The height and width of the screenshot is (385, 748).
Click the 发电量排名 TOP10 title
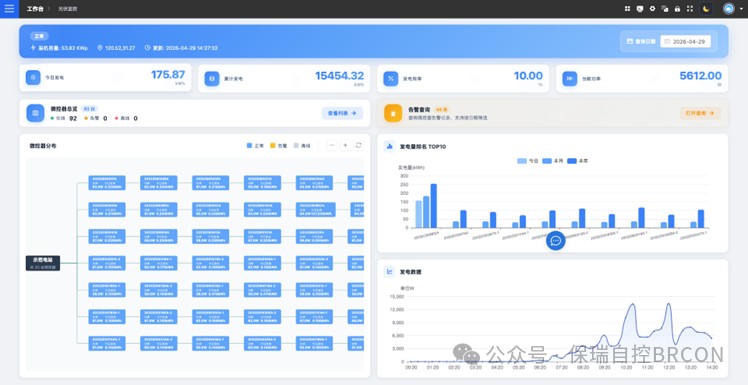click(x=423, y=146)
